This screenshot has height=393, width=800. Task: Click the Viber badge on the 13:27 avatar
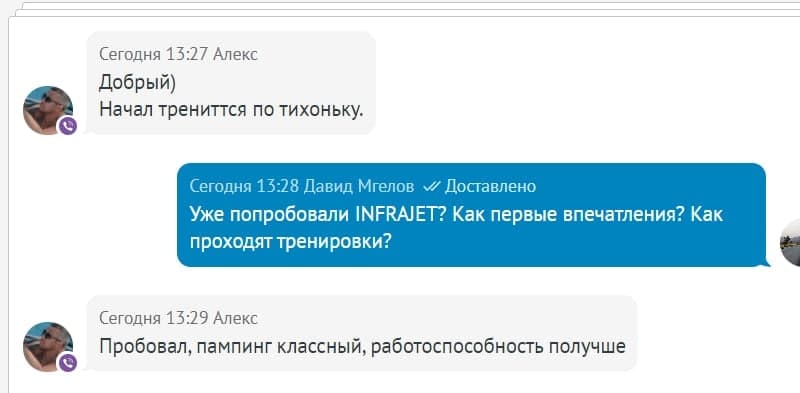(68, 126)
